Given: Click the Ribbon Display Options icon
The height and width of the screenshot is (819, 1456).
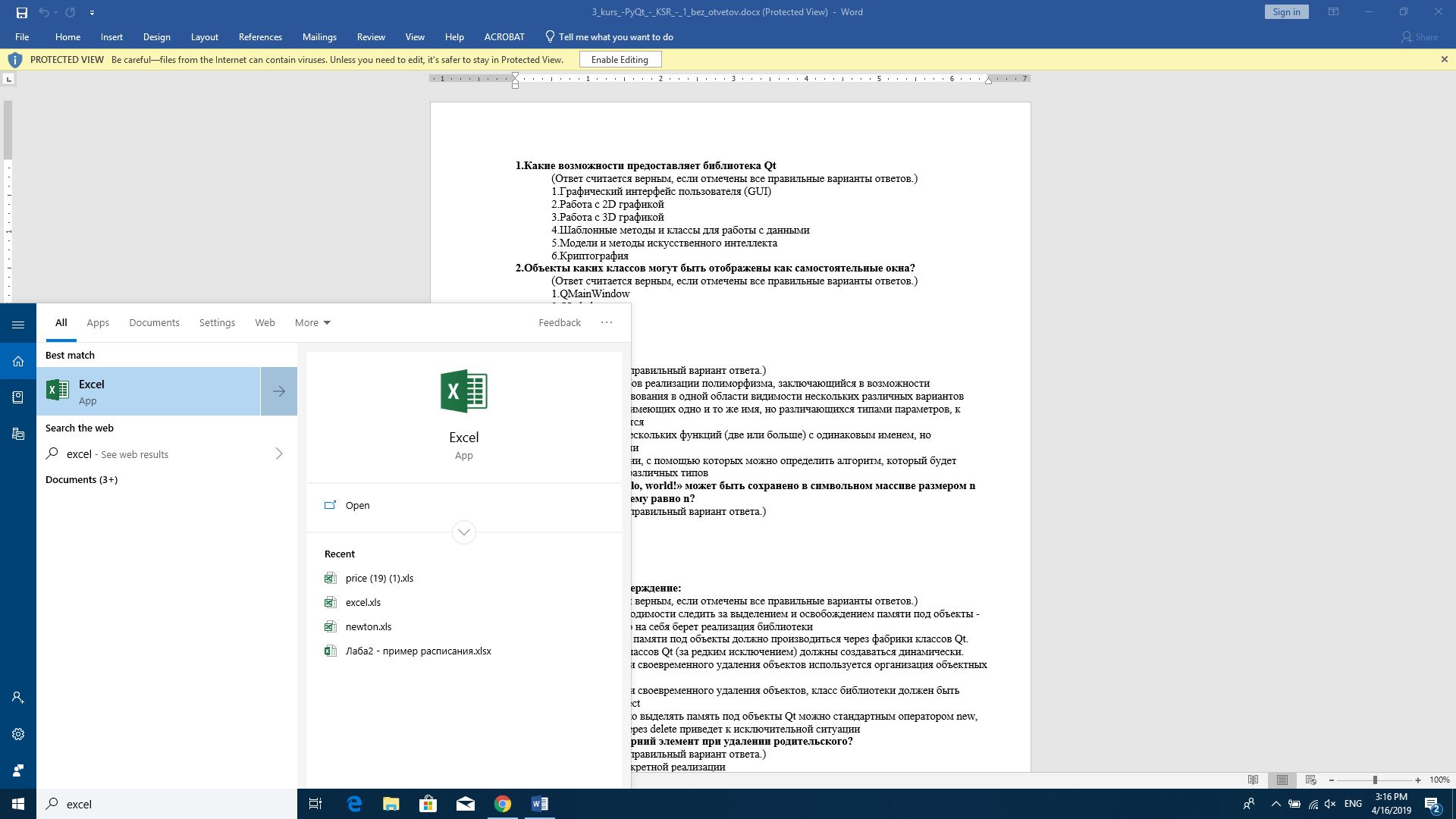Looking at the screenshot, I should (1333, 12).
